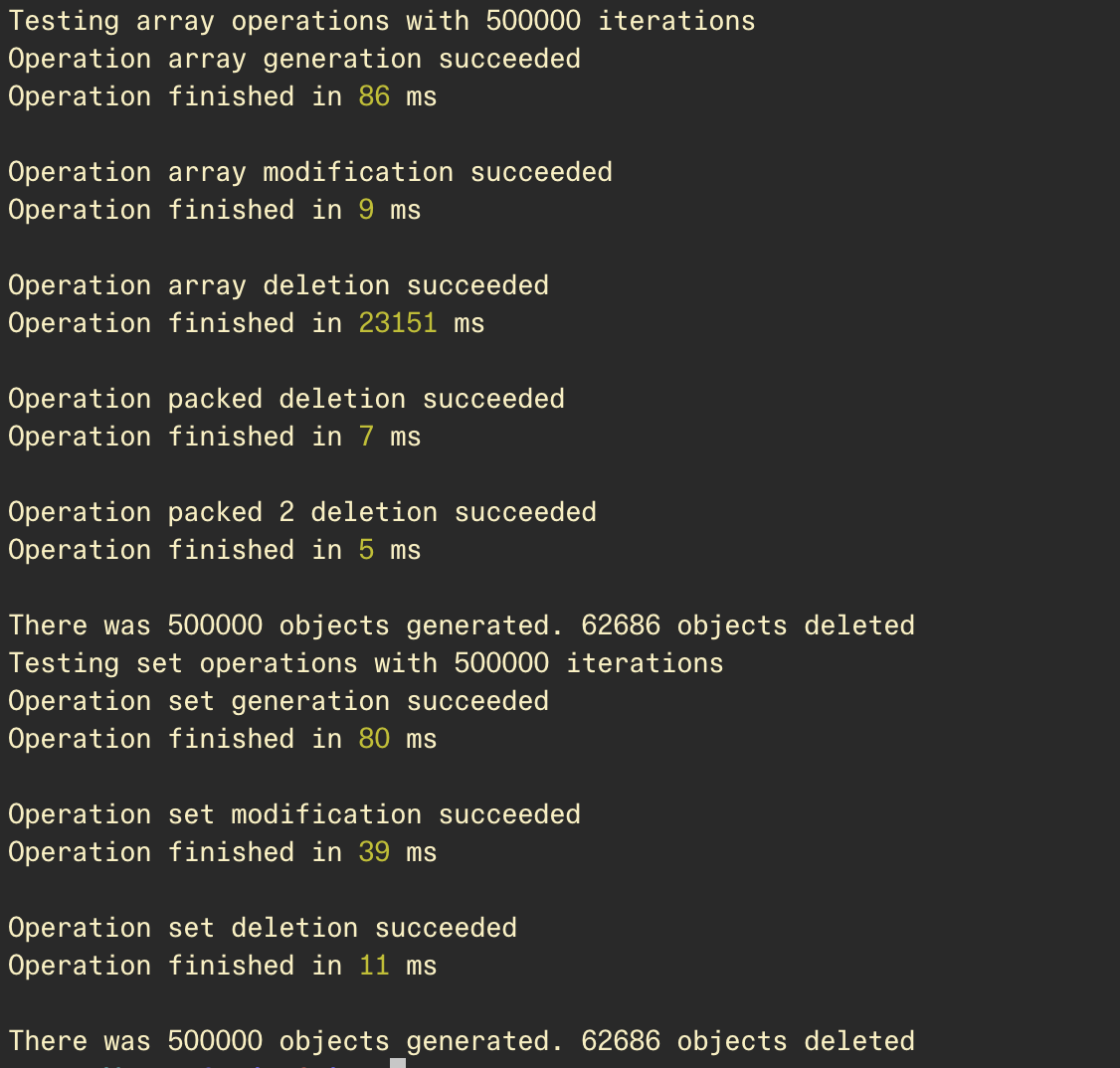
Task: Click 'Operation set generation succeeded' line
Action: [279, 702]
